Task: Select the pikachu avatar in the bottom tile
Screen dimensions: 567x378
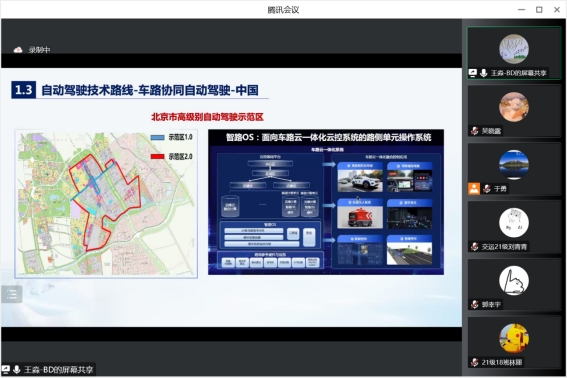Action: coord(514,338)
